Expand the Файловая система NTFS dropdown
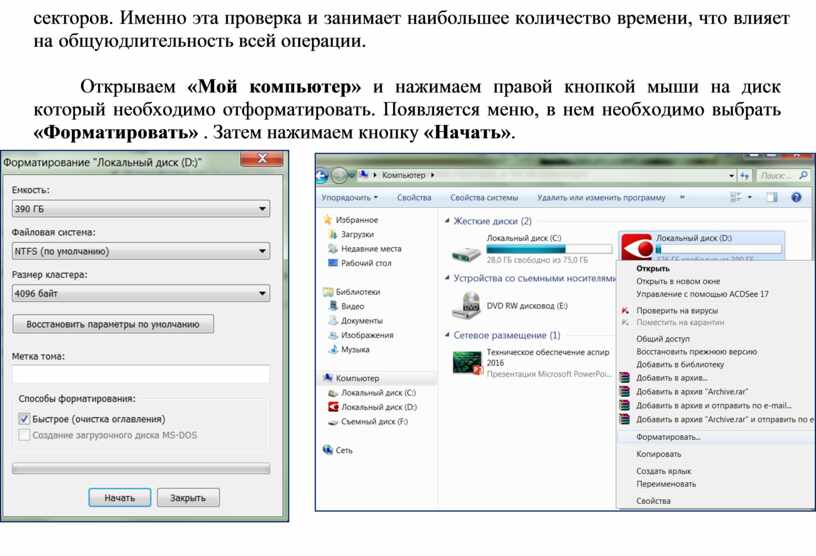The height and width of the screenshot is (556, 816). pyautogui.click(x=140, y=251)
